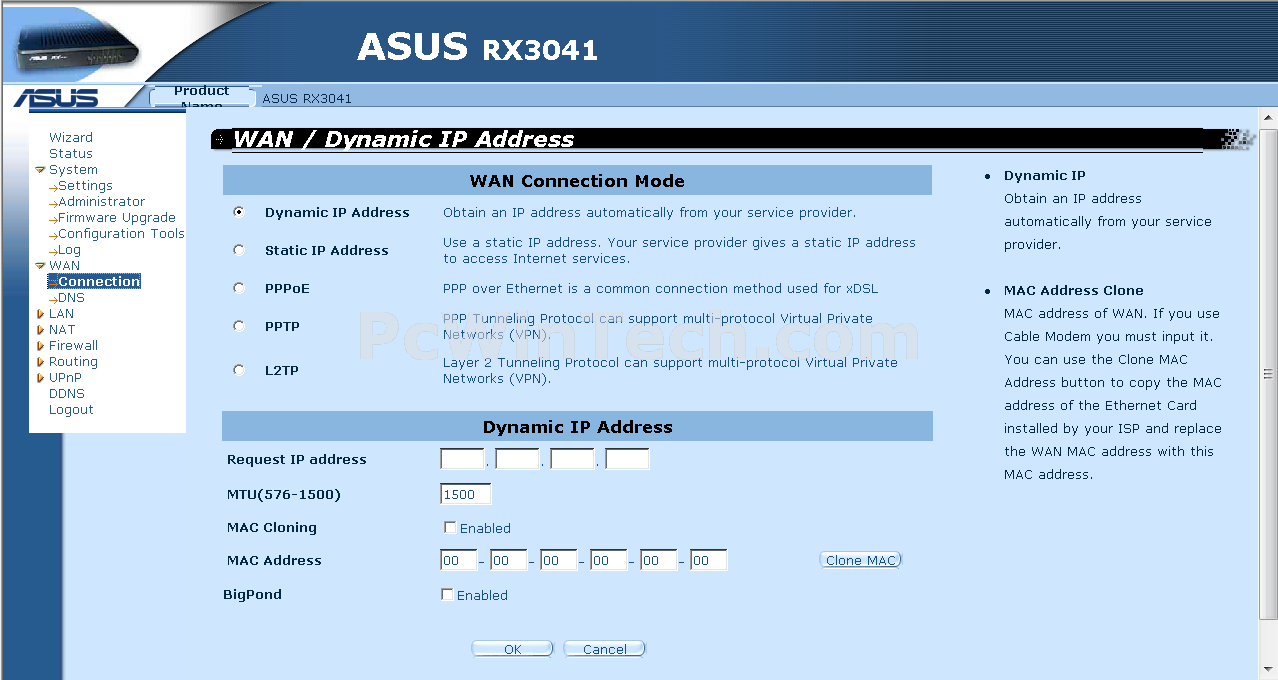The image size is (1278, 680).
Task: Open the Wizard page
Action: pos(71,138)
